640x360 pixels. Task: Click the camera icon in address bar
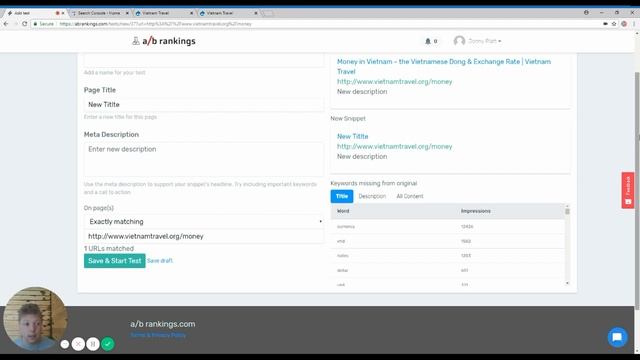(x=605, y=24)
